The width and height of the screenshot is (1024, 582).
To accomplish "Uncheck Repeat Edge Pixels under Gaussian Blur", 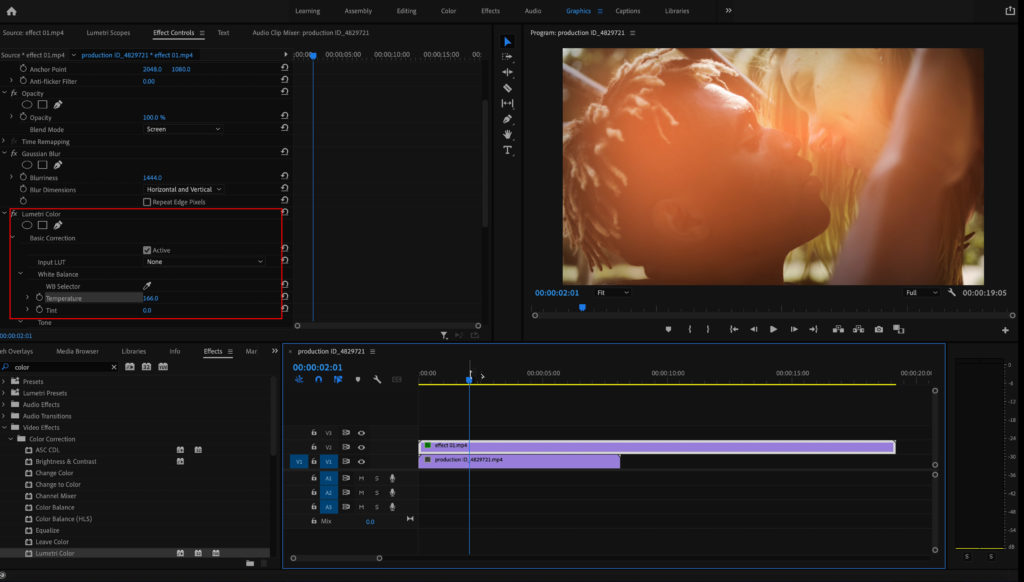I will click(145, 201).
